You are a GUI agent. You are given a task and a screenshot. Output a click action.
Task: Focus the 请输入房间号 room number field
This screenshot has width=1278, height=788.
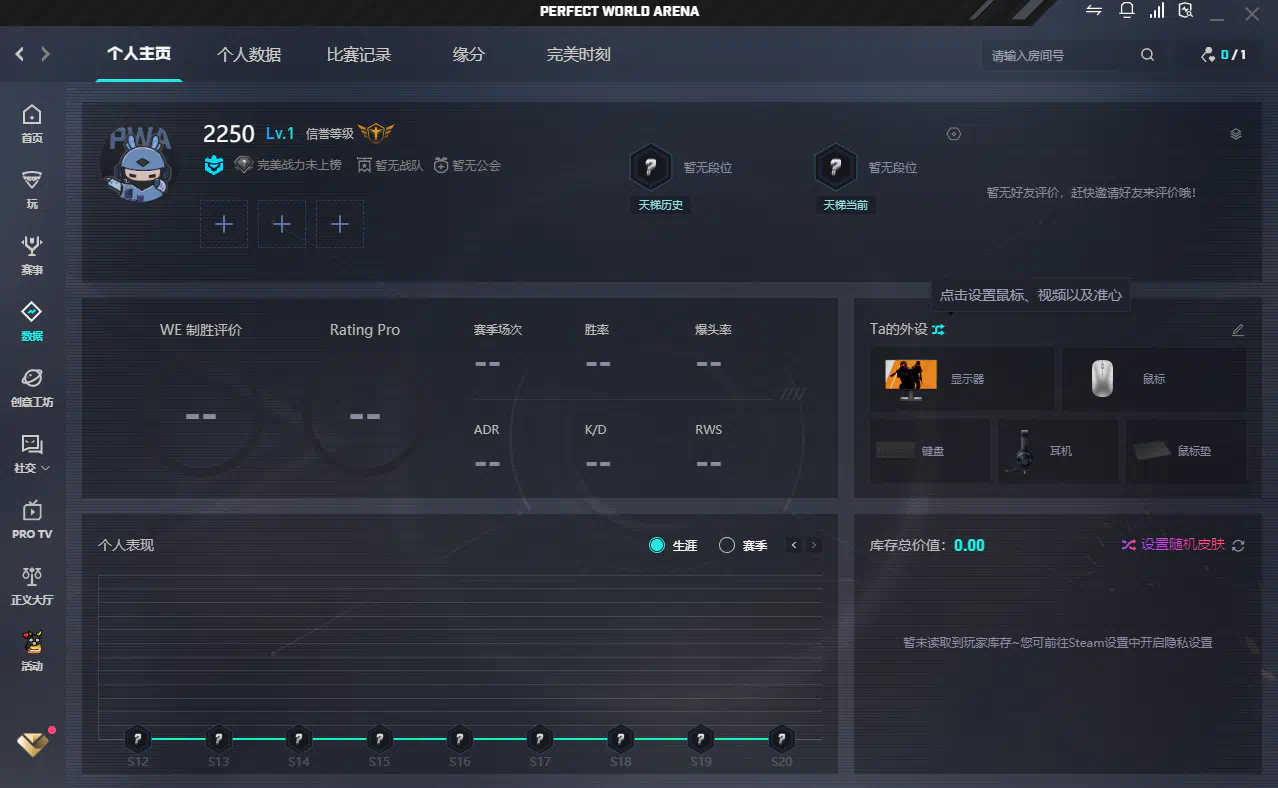pyautogui.click(x=1060, y=55)
